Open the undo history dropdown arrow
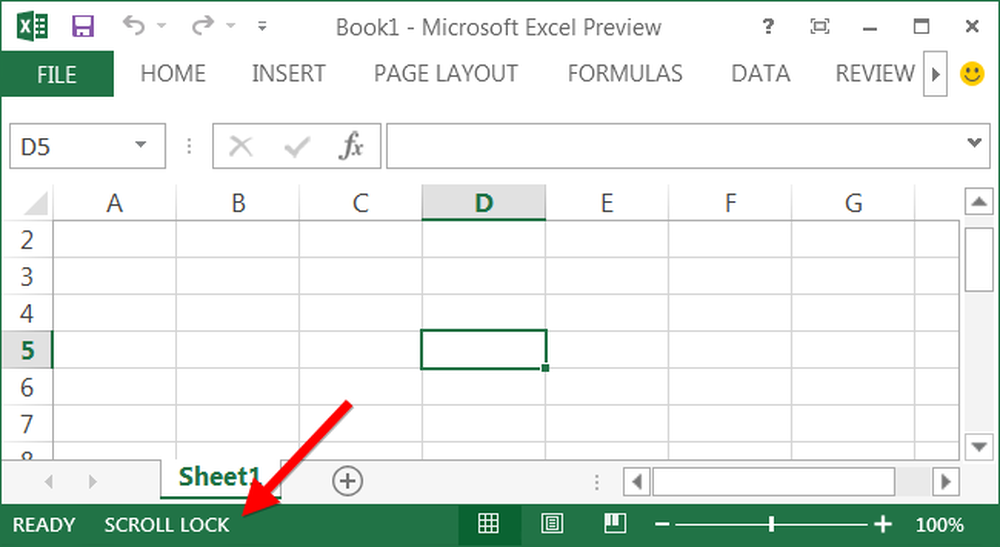 (161, 26)
